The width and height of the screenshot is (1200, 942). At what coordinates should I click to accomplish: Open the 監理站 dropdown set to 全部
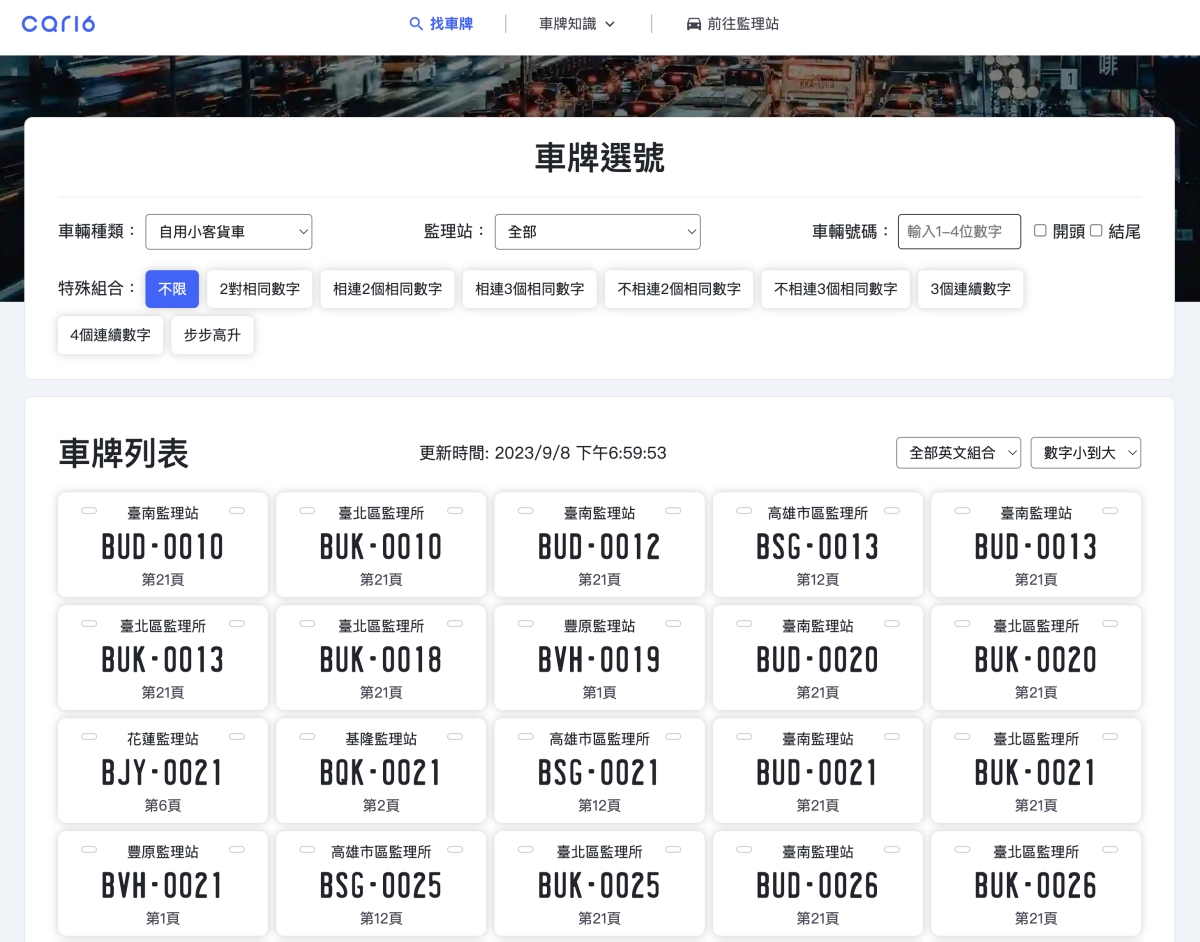597,232
